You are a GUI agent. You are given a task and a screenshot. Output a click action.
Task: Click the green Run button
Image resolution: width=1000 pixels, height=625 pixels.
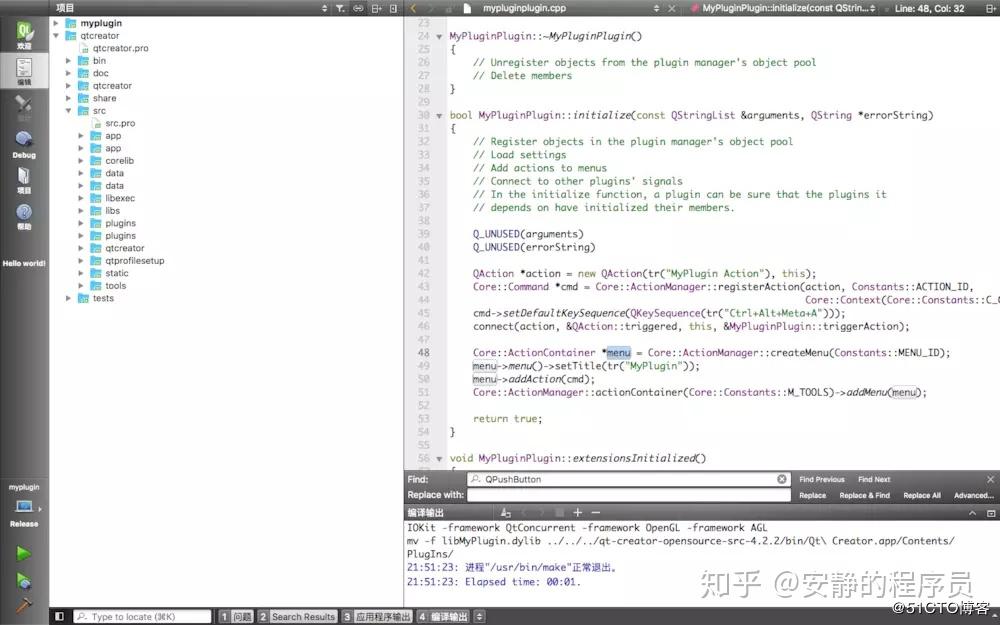[24, 554]
